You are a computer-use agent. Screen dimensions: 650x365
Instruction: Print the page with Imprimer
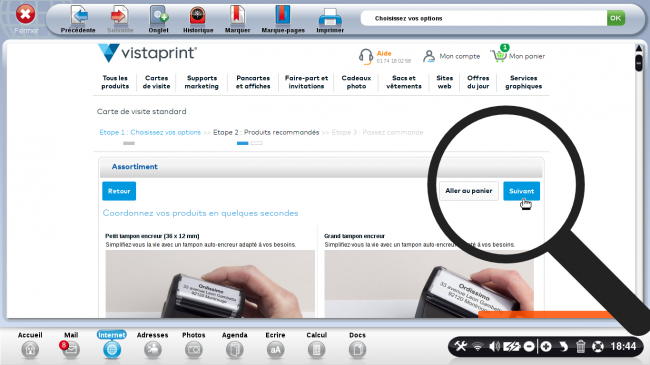[x=330, y=17]
